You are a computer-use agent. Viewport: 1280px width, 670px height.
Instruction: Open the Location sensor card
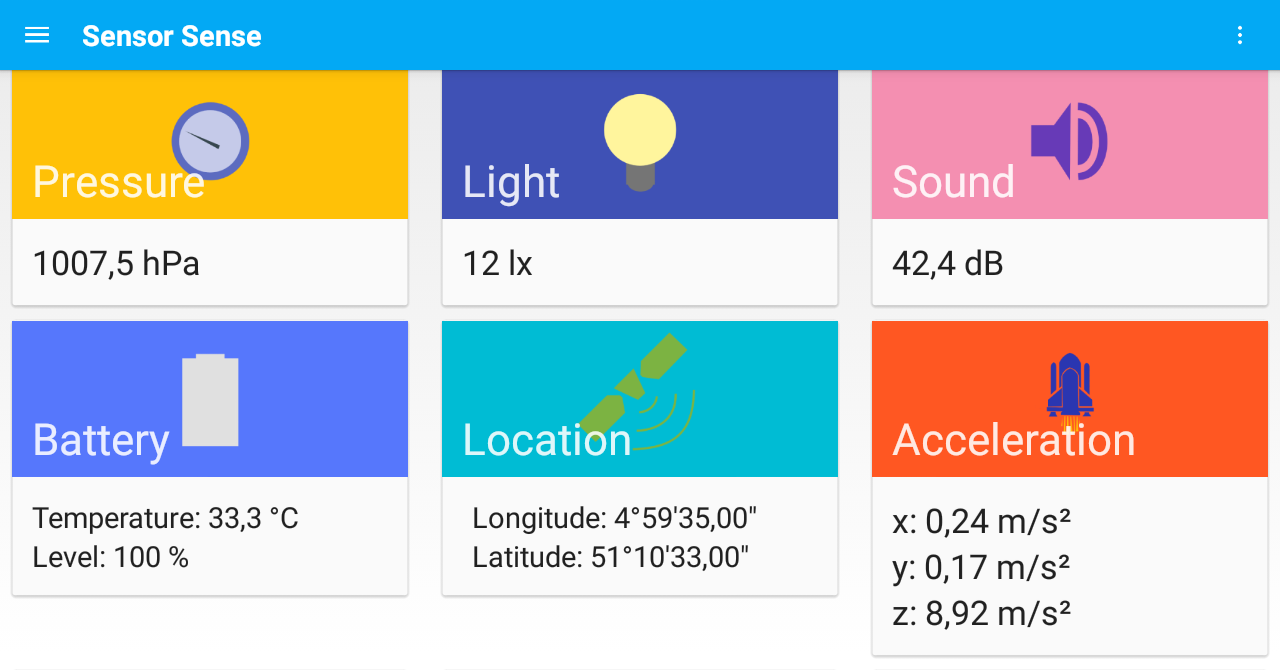click(547, 439)
